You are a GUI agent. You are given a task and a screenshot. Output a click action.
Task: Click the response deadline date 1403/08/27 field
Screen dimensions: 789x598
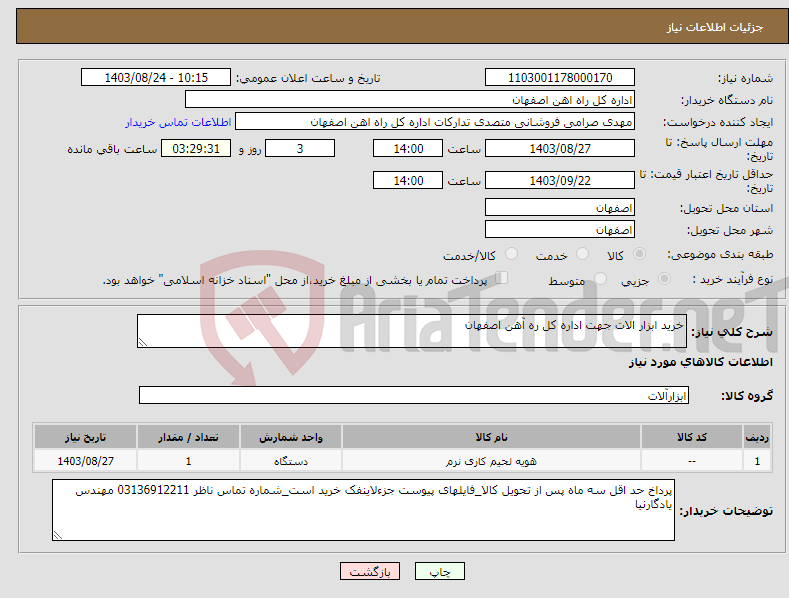coord(560,148)
